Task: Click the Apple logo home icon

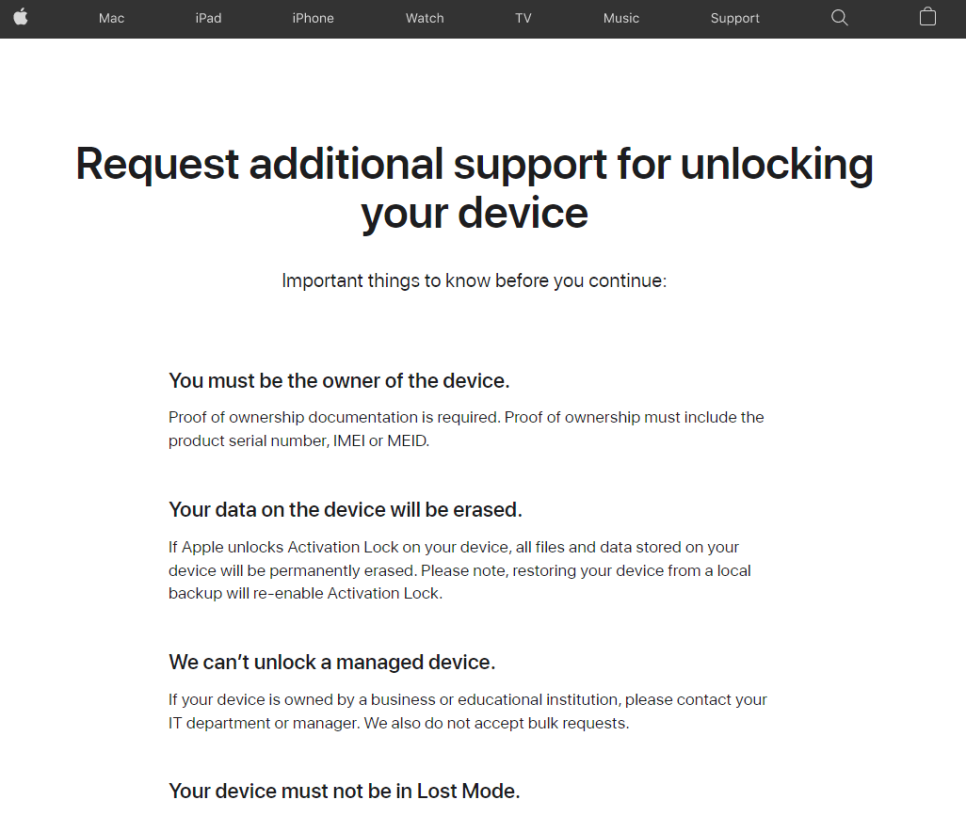Action: [x=20, y=17]
